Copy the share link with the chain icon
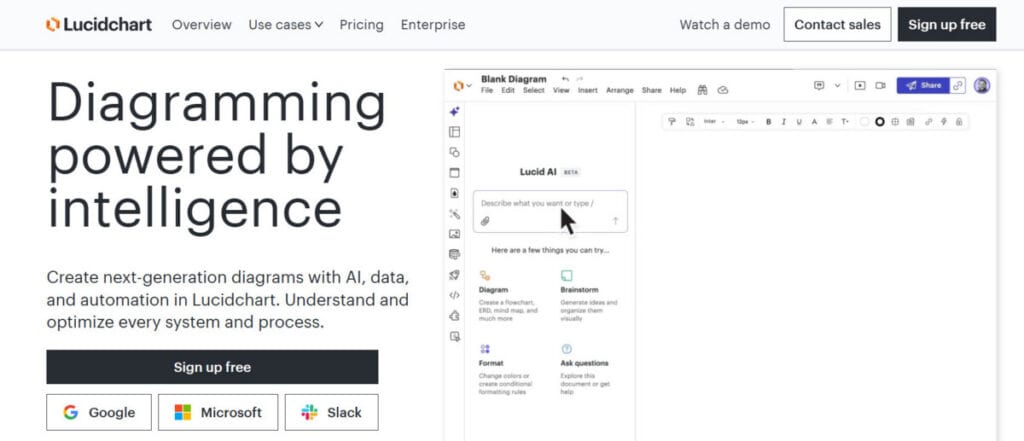Screen dimensions: 1024x441 [957, 86]
